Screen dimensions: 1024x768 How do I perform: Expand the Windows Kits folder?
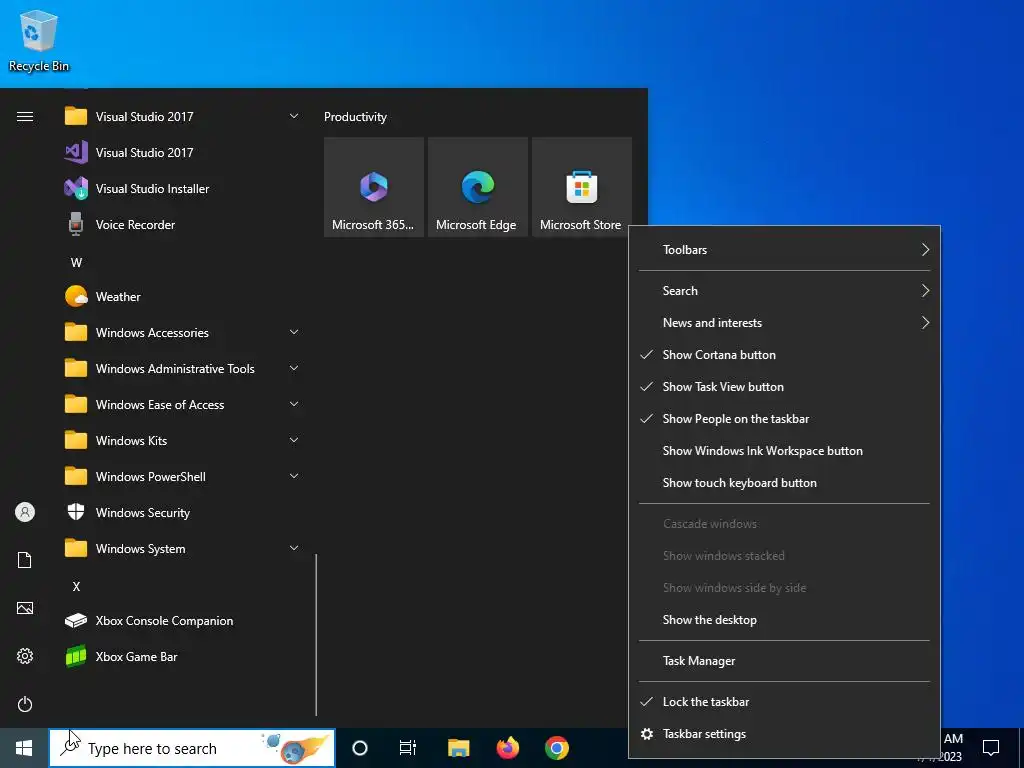coord(183,440)
